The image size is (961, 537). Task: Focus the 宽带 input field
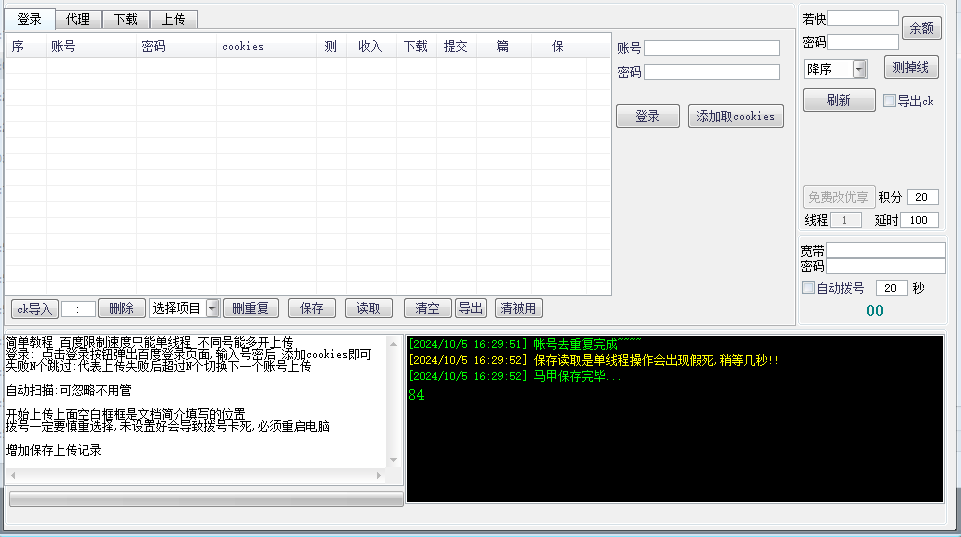885,250
